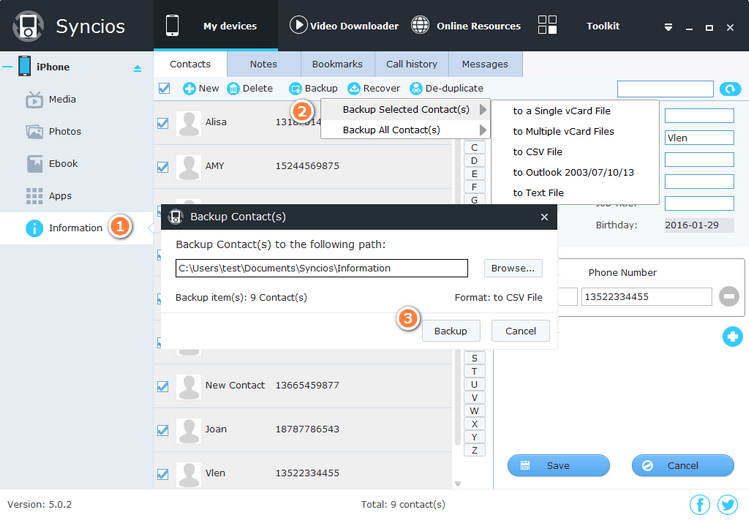The height and width of the screenshot is (521, 749).
Task: Switch to the Call history tab
Action: [x=411, y=64]
